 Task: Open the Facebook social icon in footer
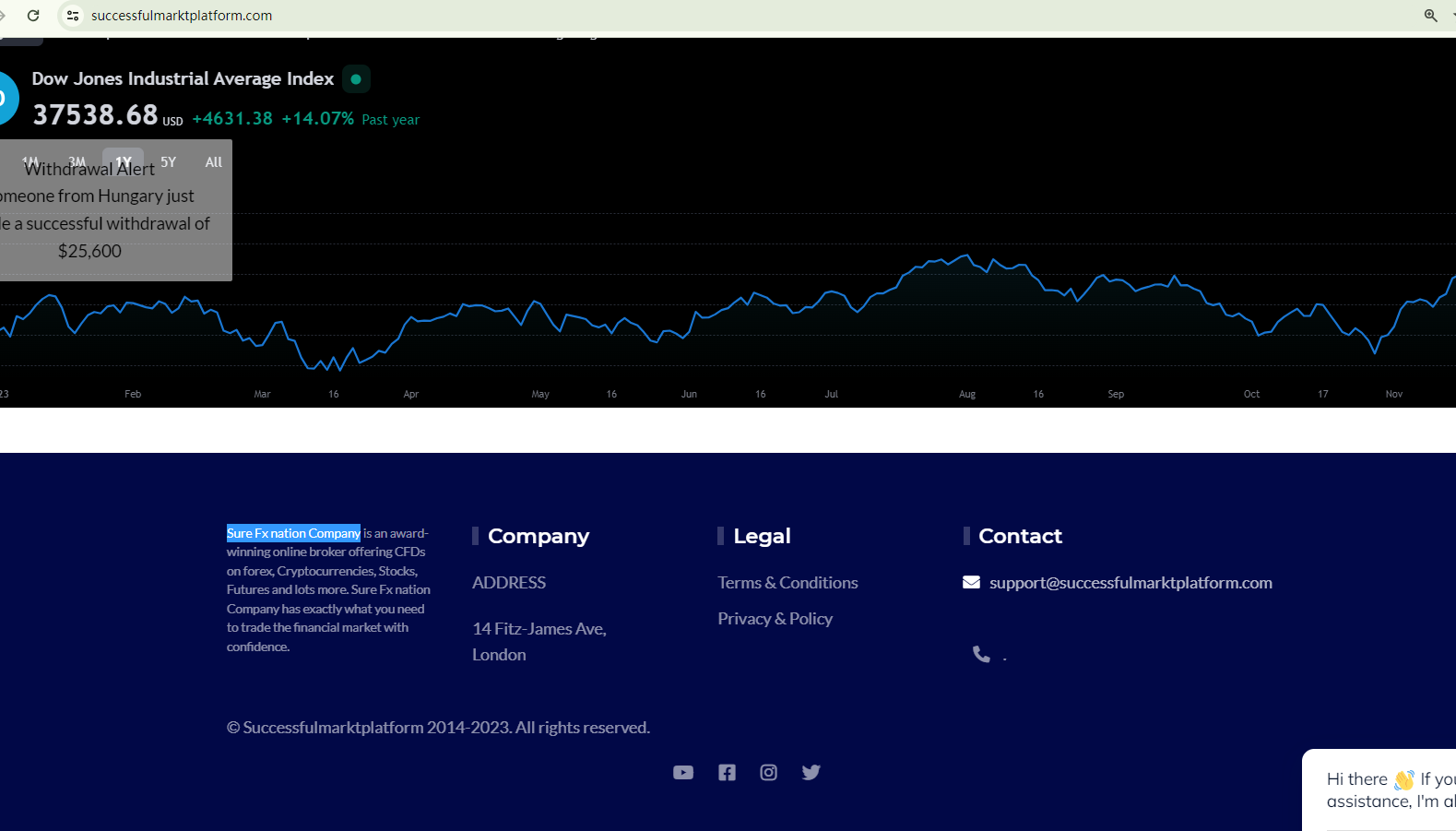[727, 773]
